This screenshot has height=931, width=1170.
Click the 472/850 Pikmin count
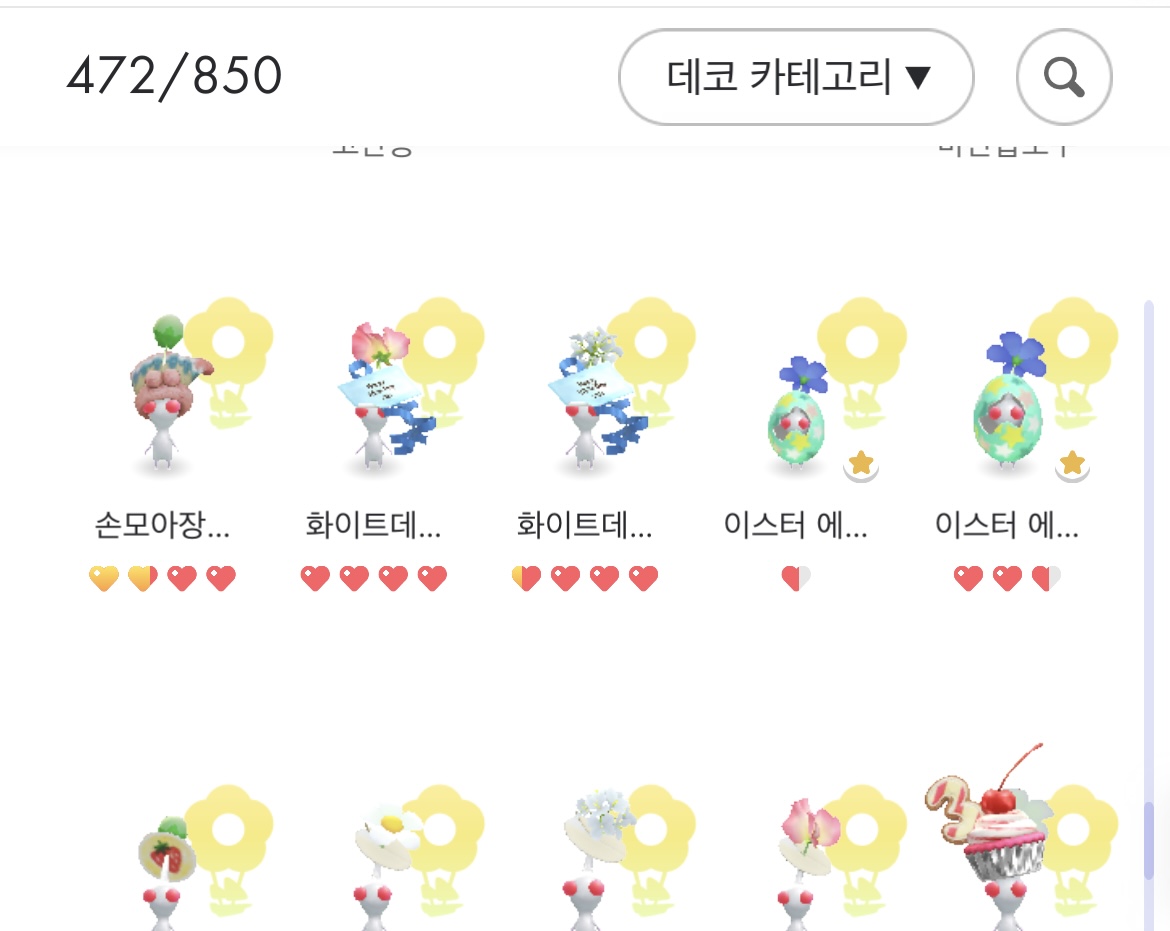(175, 76)
